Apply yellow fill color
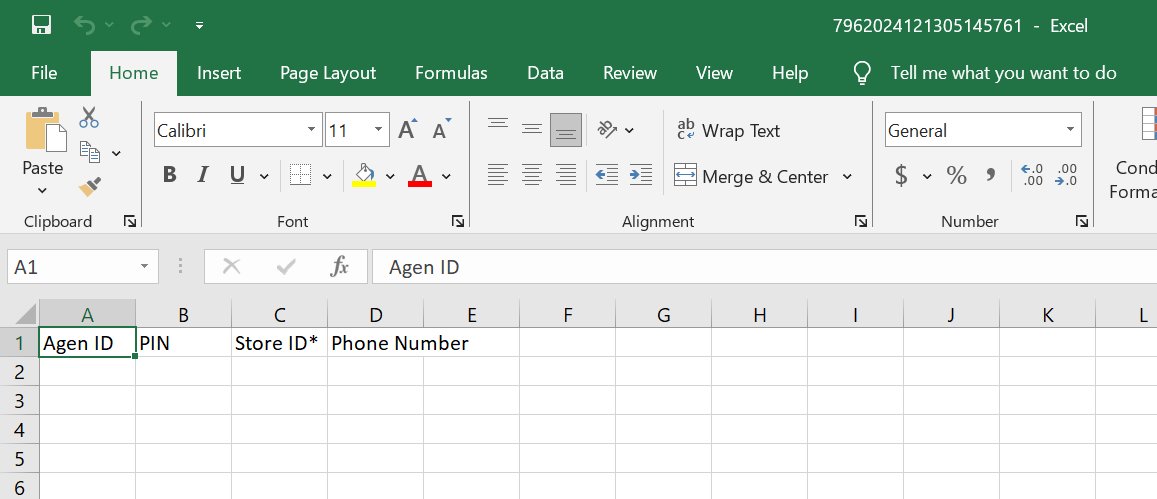The height and width of the screenshot is (499, 1157). click(365, 175)
